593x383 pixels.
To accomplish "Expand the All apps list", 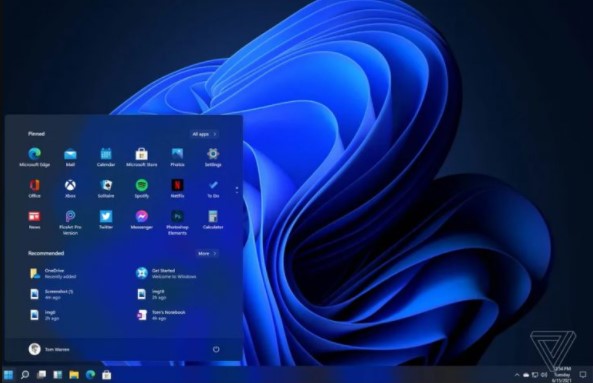I will [204, 134].
